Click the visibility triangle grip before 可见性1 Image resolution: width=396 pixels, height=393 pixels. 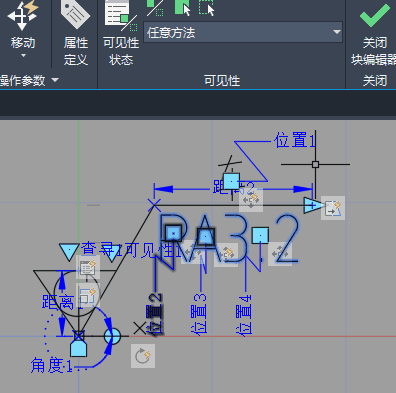click(x=112, y=253)
